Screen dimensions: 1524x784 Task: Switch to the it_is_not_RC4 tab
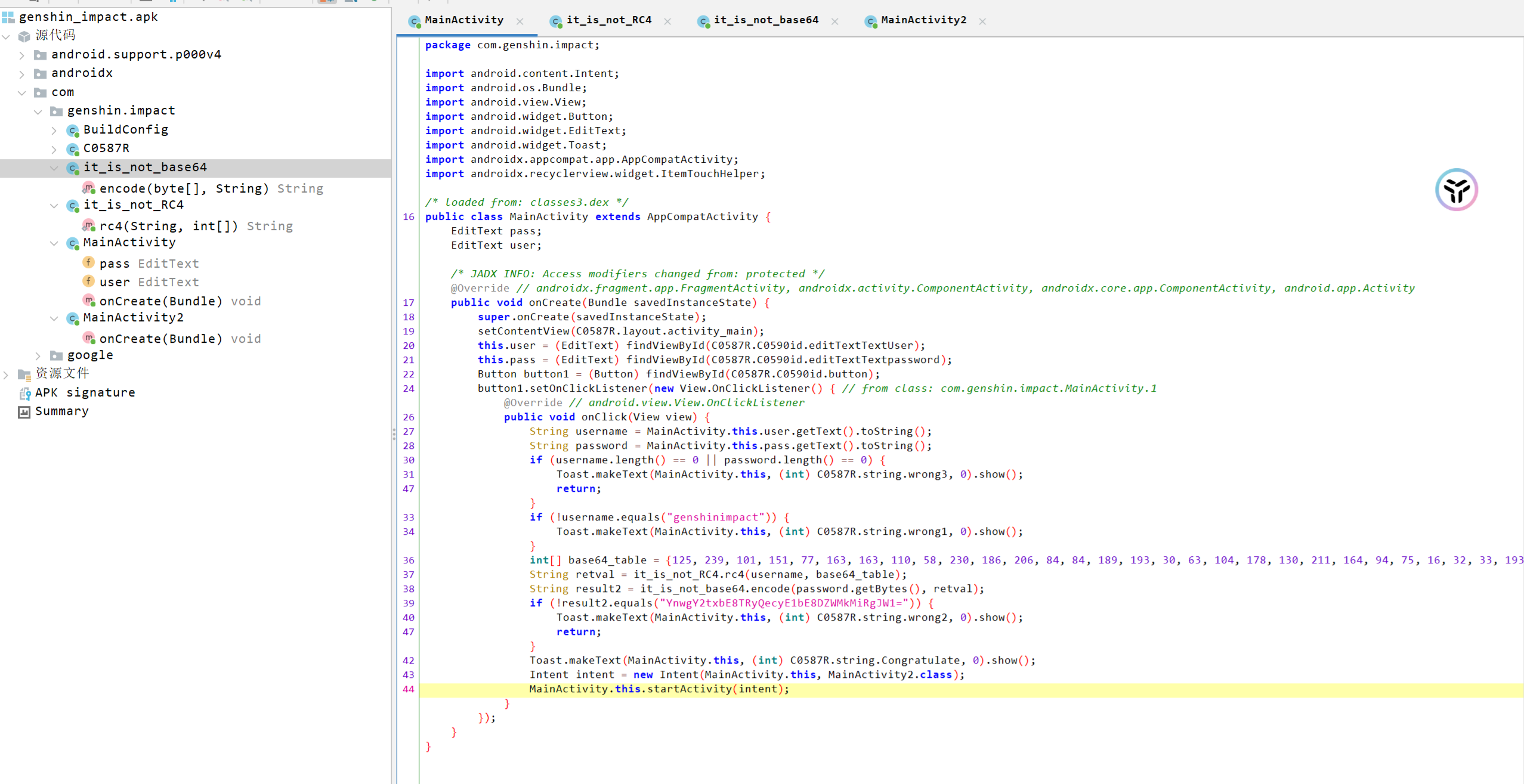point(608,20)
